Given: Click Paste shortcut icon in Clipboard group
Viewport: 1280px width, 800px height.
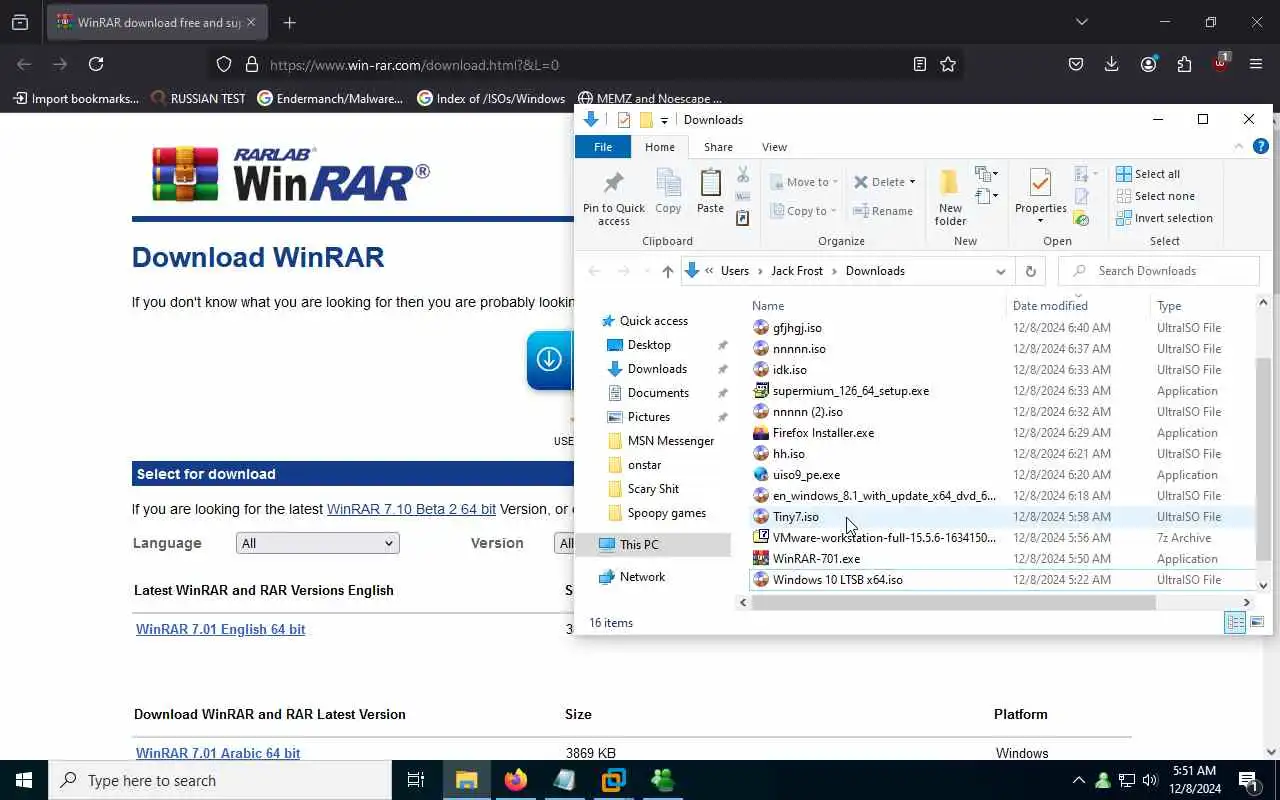Looking at the screenshot, I should pos(743,218).
